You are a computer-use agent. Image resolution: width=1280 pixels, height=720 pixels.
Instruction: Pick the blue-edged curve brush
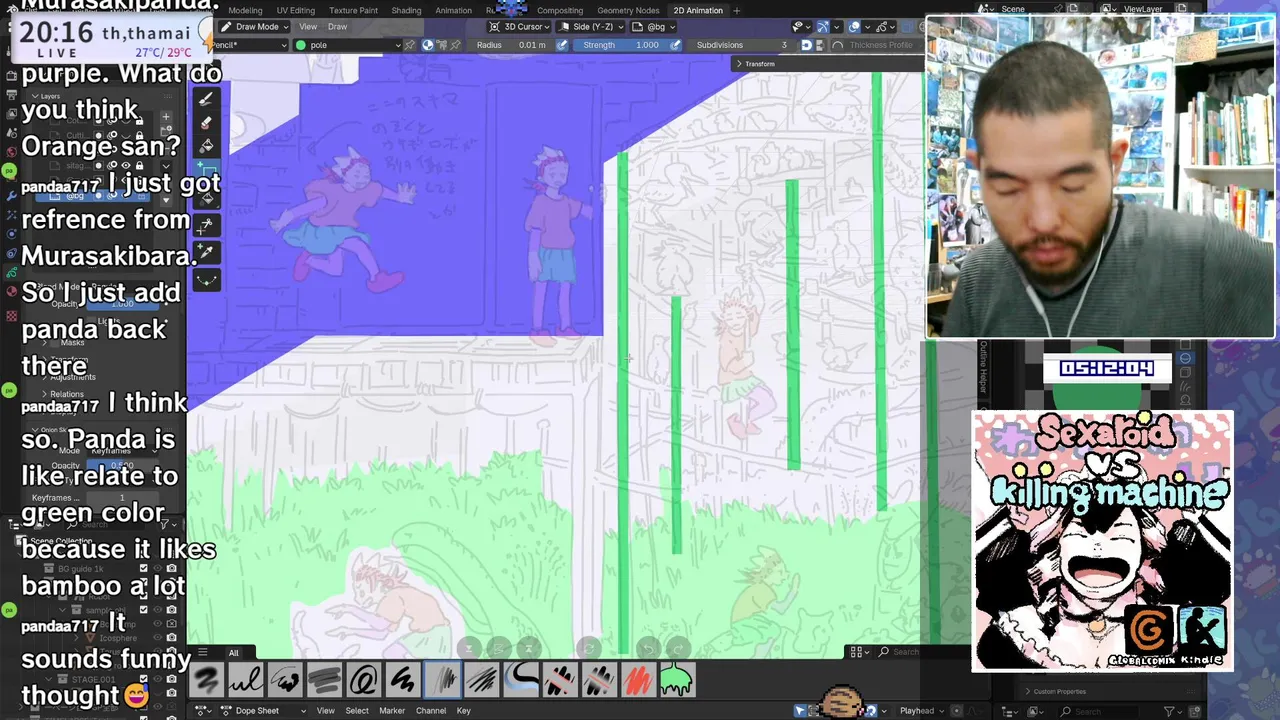520,681
